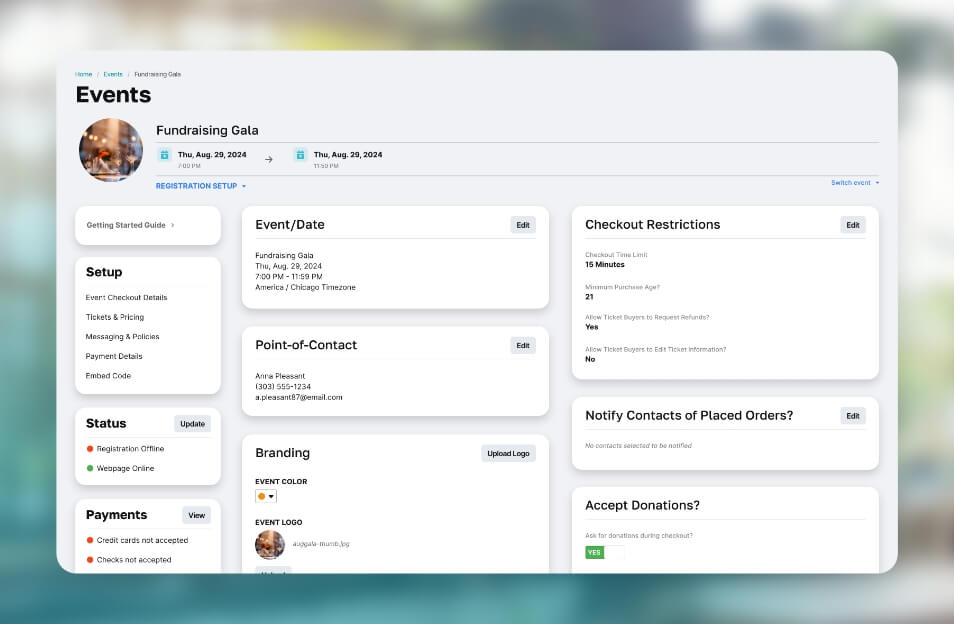
Task: Click the end date calendar icon
Action: point(300,154)
